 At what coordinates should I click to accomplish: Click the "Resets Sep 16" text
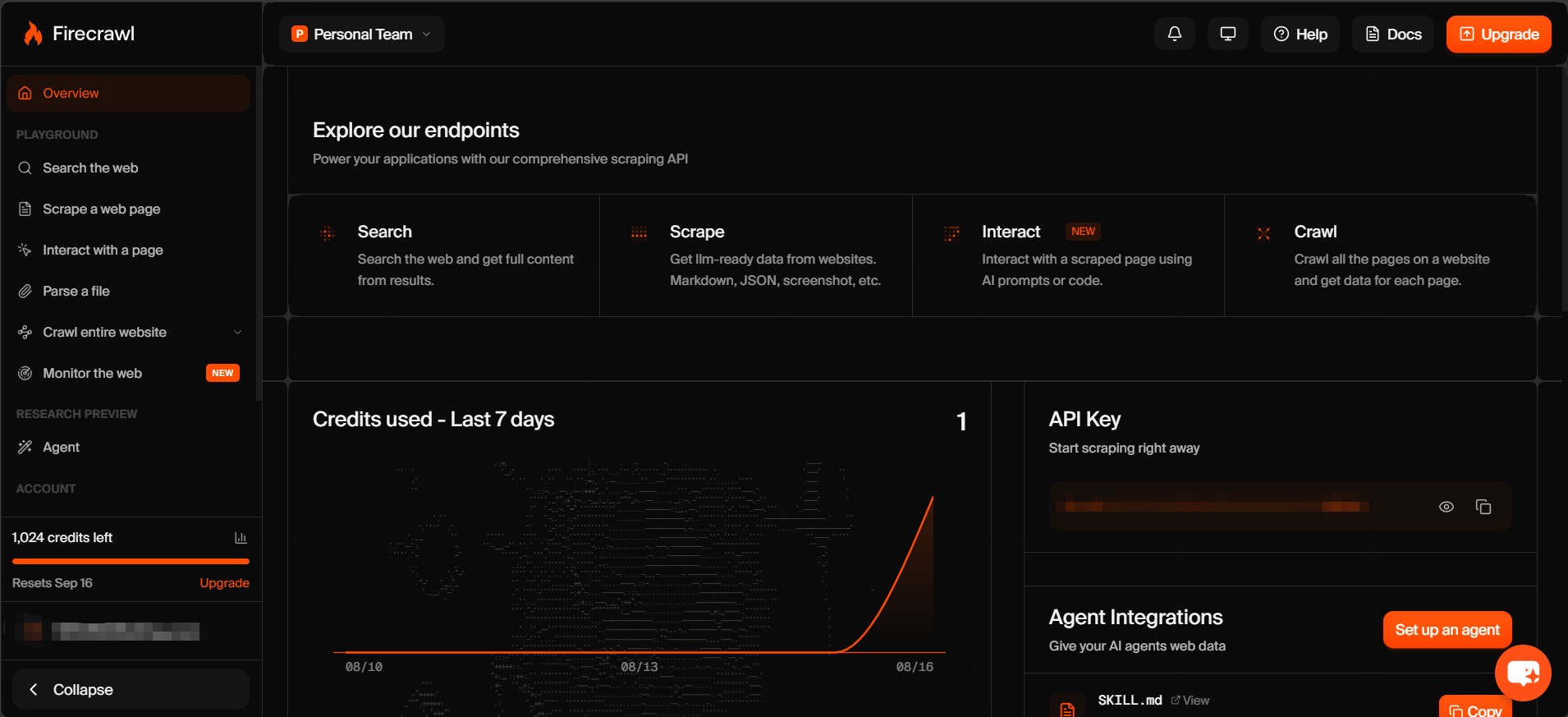(53, 583)
